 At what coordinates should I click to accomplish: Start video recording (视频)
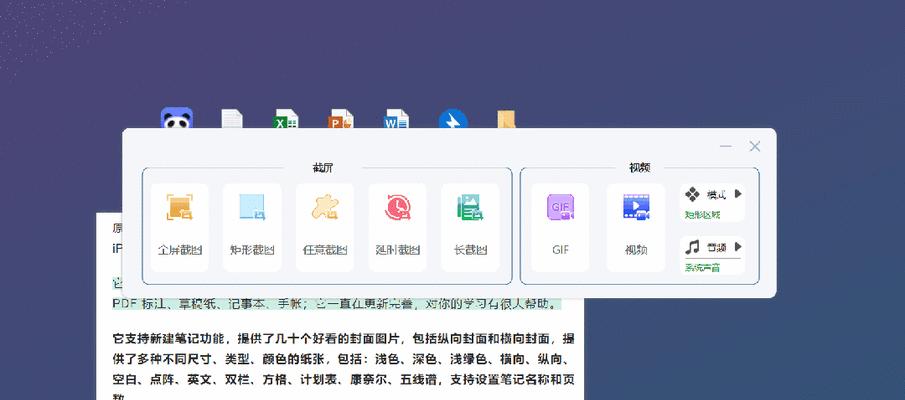635,227
